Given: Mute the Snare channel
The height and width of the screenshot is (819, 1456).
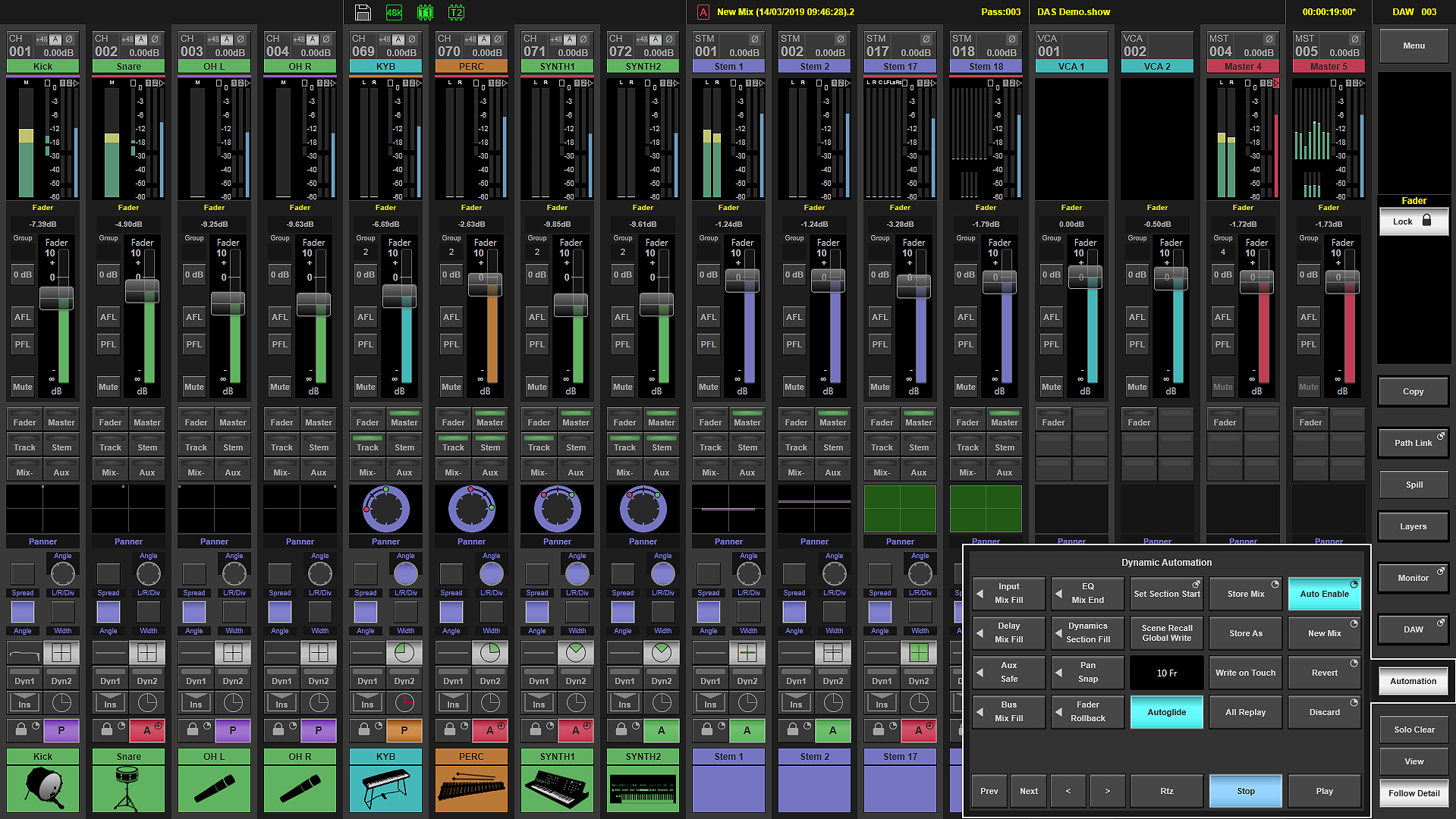Looking at the screenshot, I should coord(108,387).
